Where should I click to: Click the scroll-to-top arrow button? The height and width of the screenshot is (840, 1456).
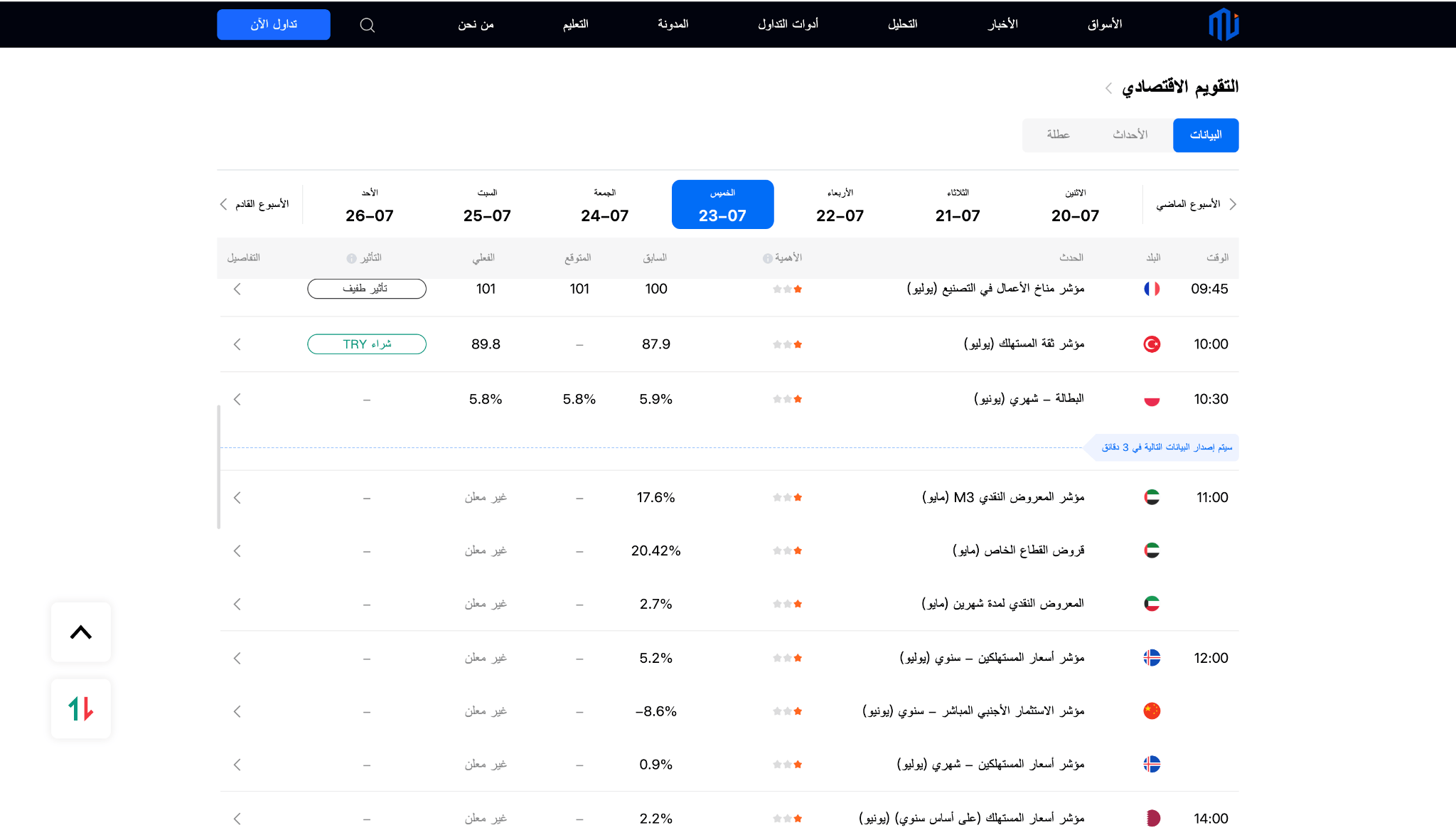pyautogui.click(x=81, y=632)
